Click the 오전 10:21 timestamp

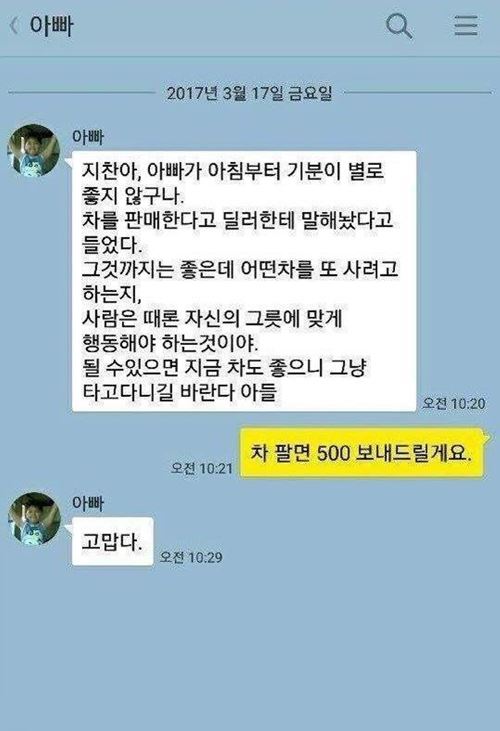(201, 468)
